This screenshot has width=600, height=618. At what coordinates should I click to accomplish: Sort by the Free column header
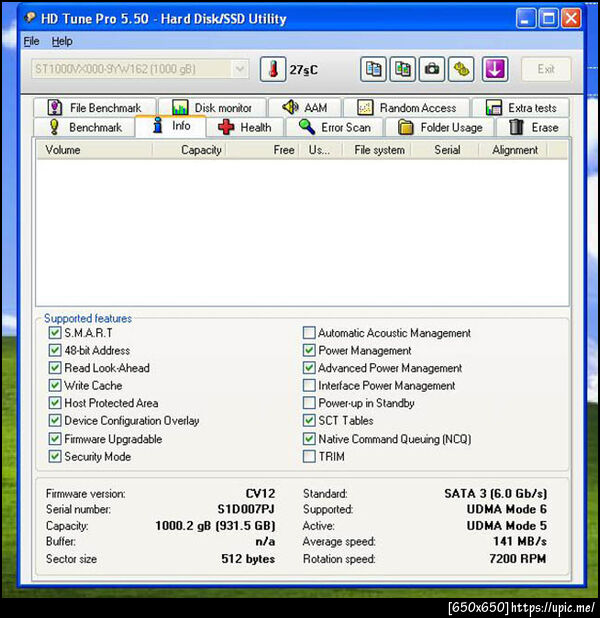(x=262, y=150)
